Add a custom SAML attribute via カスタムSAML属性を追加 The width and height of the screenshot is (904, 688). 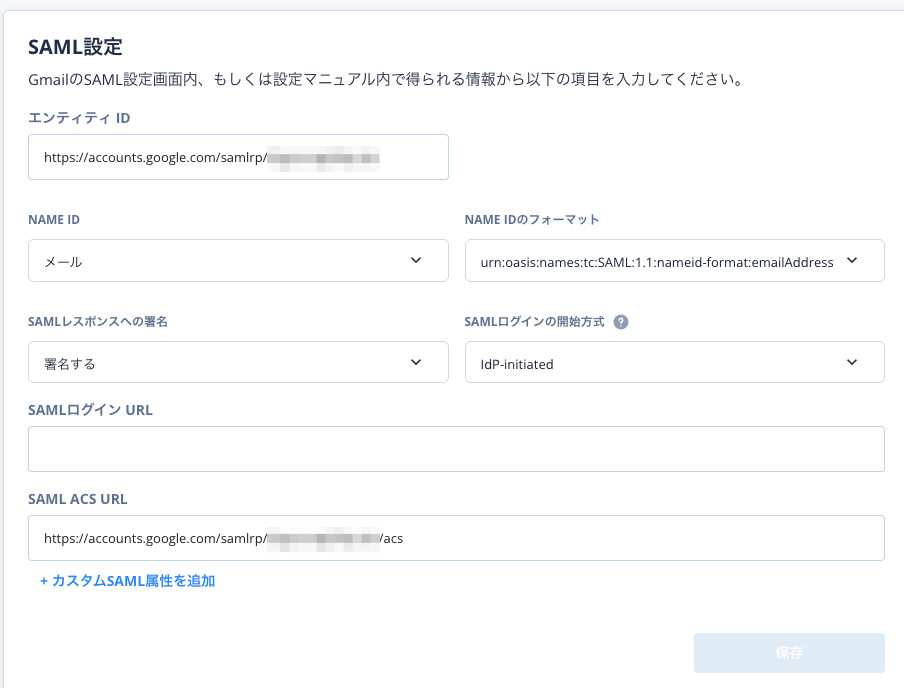tap(127, 580)
